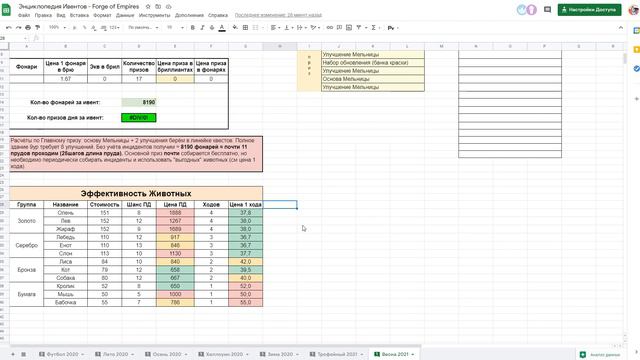Viewport: 640px width, 360px height.
Task: Click the Настройки Доступа share button
Action: 589,9
